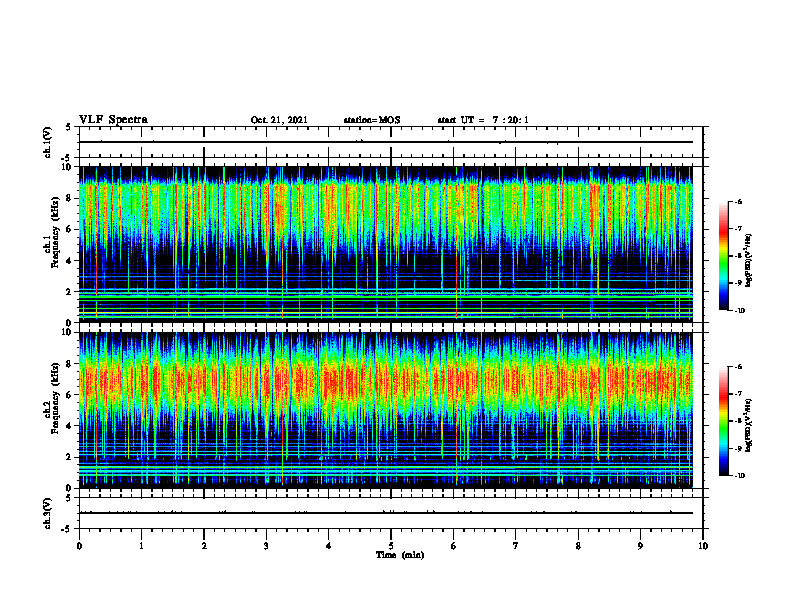The image size is (792, 612).
Task: Click the "station=MOS" label
Action: [372, 120]
